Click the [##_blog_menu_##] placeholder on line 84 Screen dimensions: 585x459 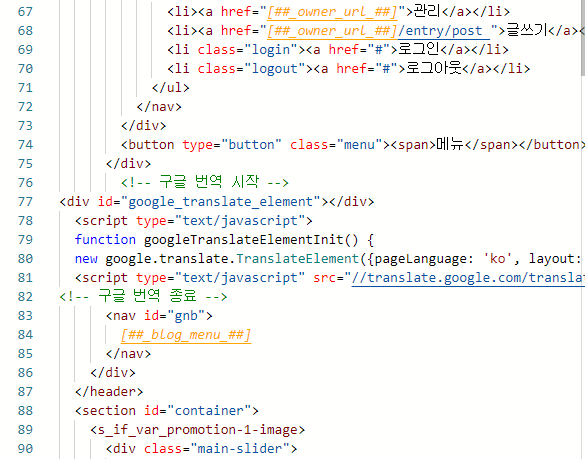tap(186, 335)
